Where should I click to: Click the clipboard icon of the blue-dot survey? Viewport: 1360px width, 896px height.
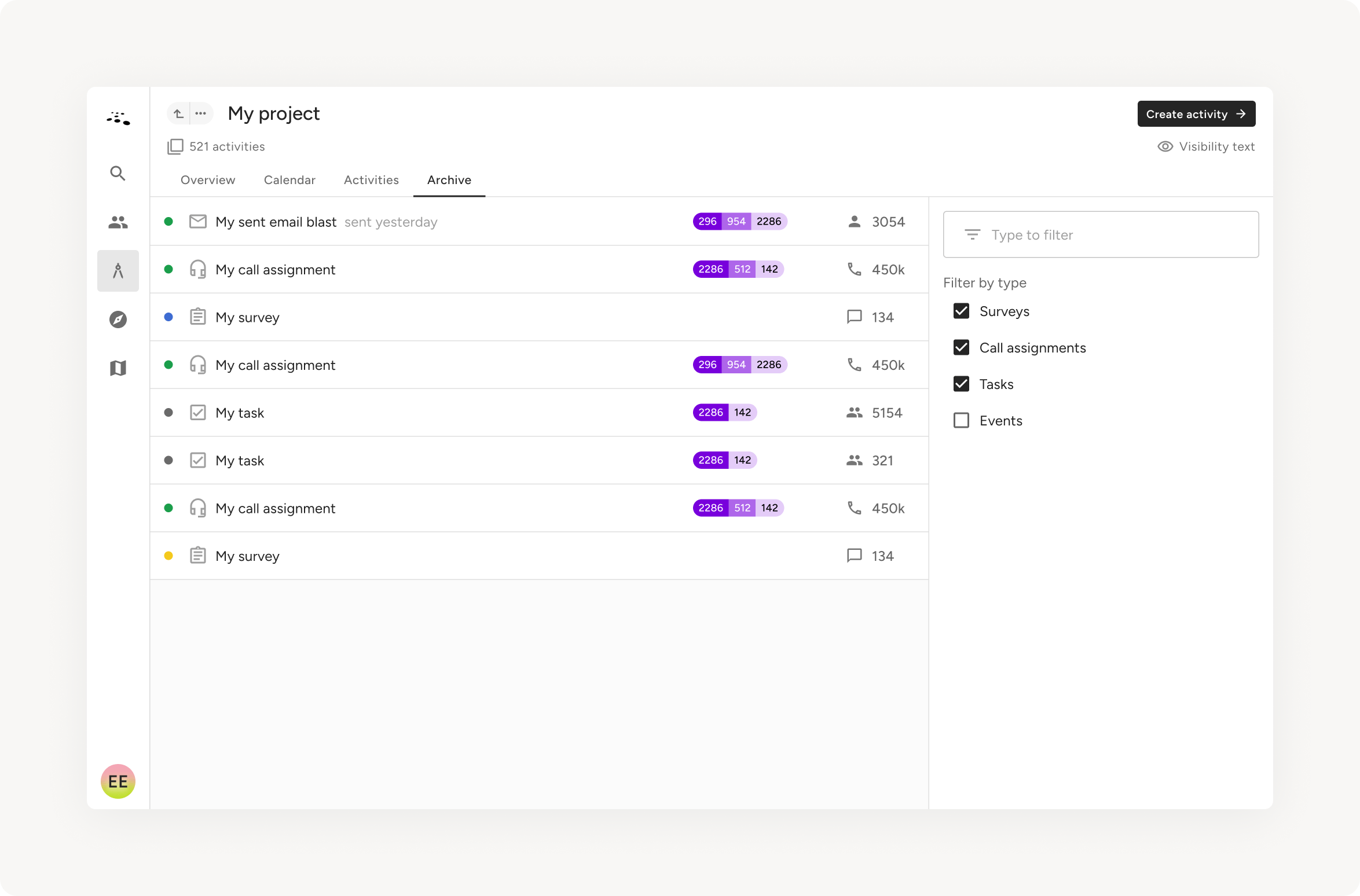pos(197,317)
